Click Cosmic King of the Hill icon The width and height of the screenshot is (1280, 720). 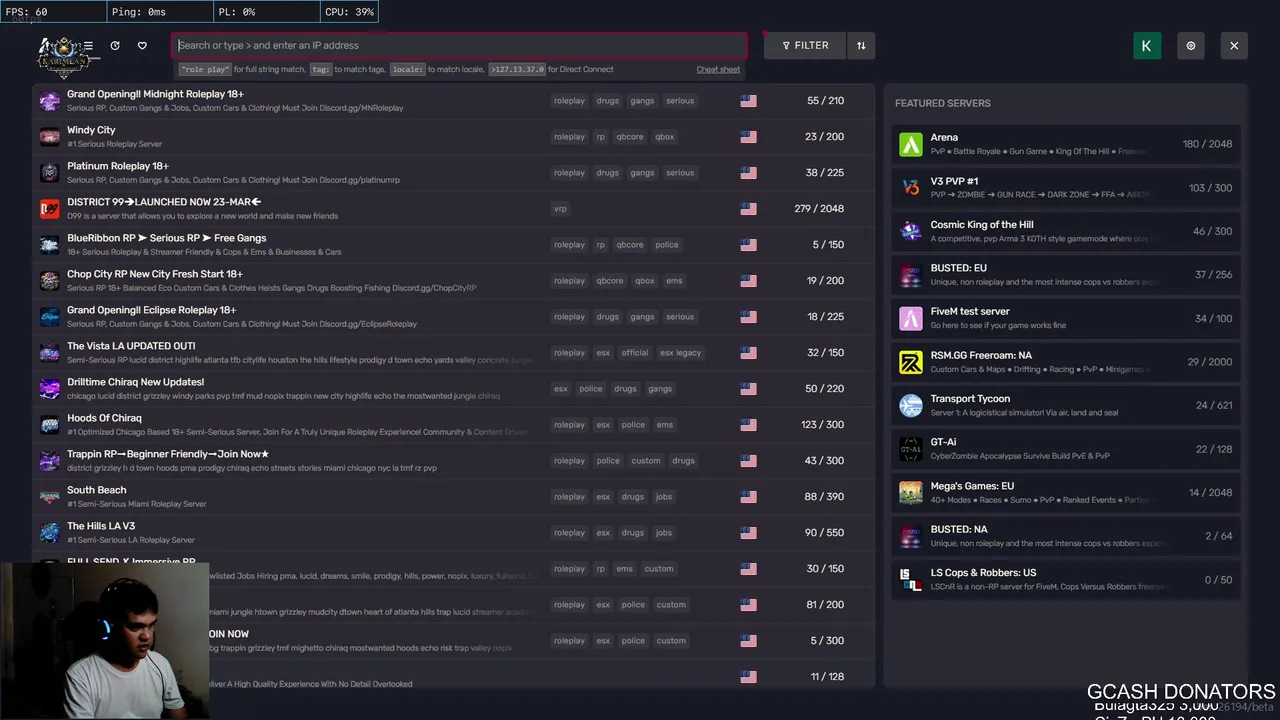[x=910, y=231]
